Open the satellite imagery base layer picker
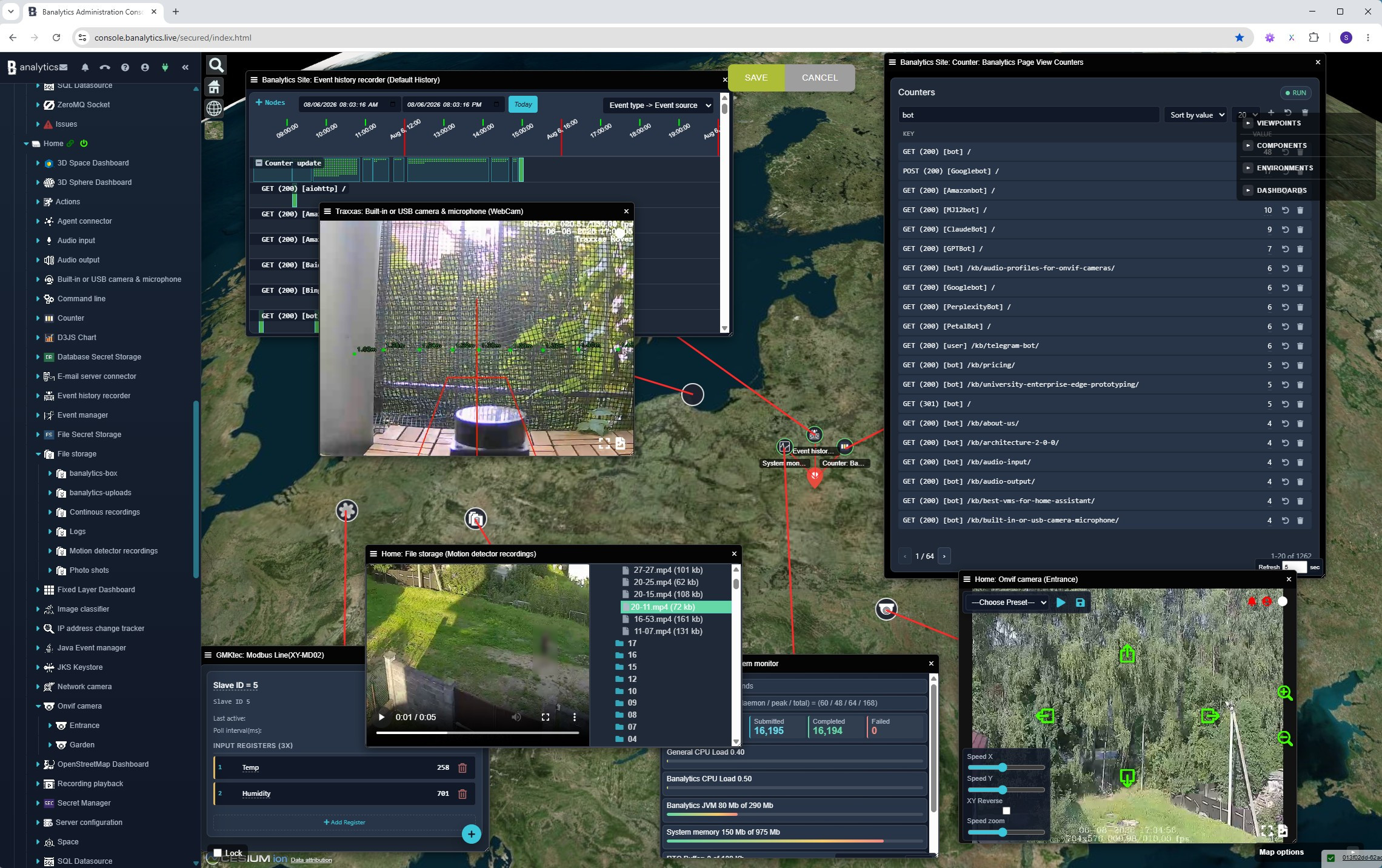 pyautogui.click(x=214, y=130)
